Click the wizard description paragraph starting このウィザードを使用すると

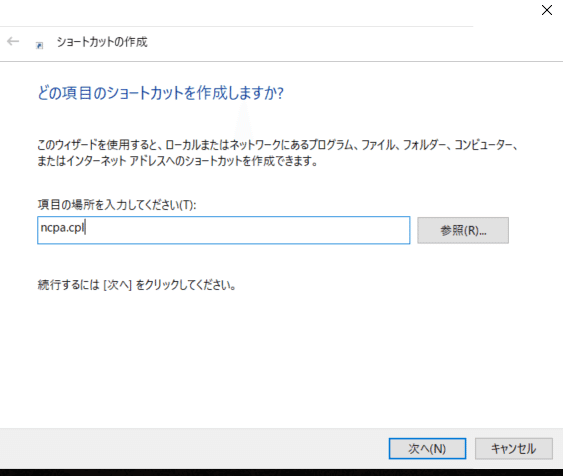coord(278,153)
